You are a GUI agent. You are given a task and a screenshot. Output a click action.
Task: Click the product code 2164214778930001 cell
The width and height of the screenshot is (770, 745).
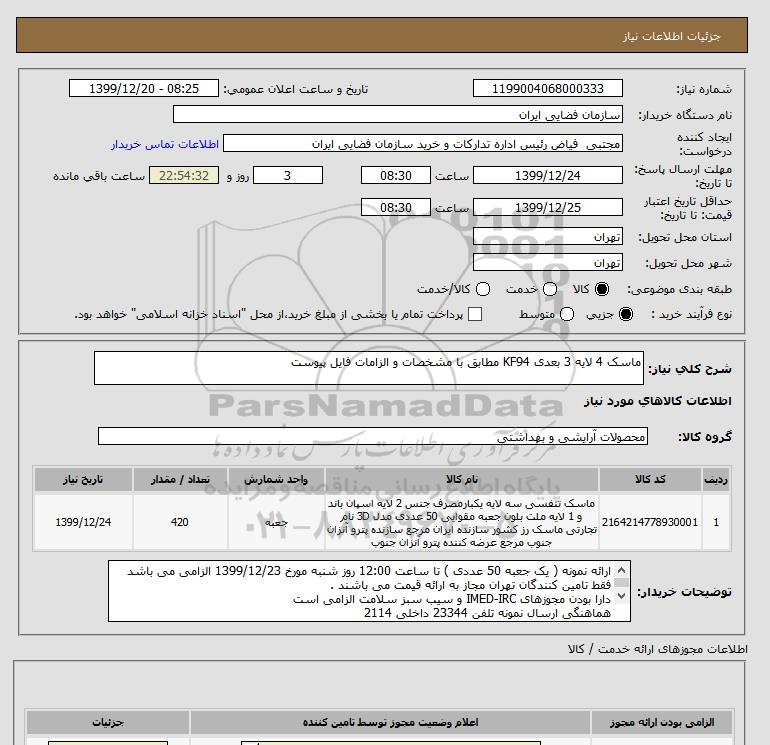[x=650, y=522]
